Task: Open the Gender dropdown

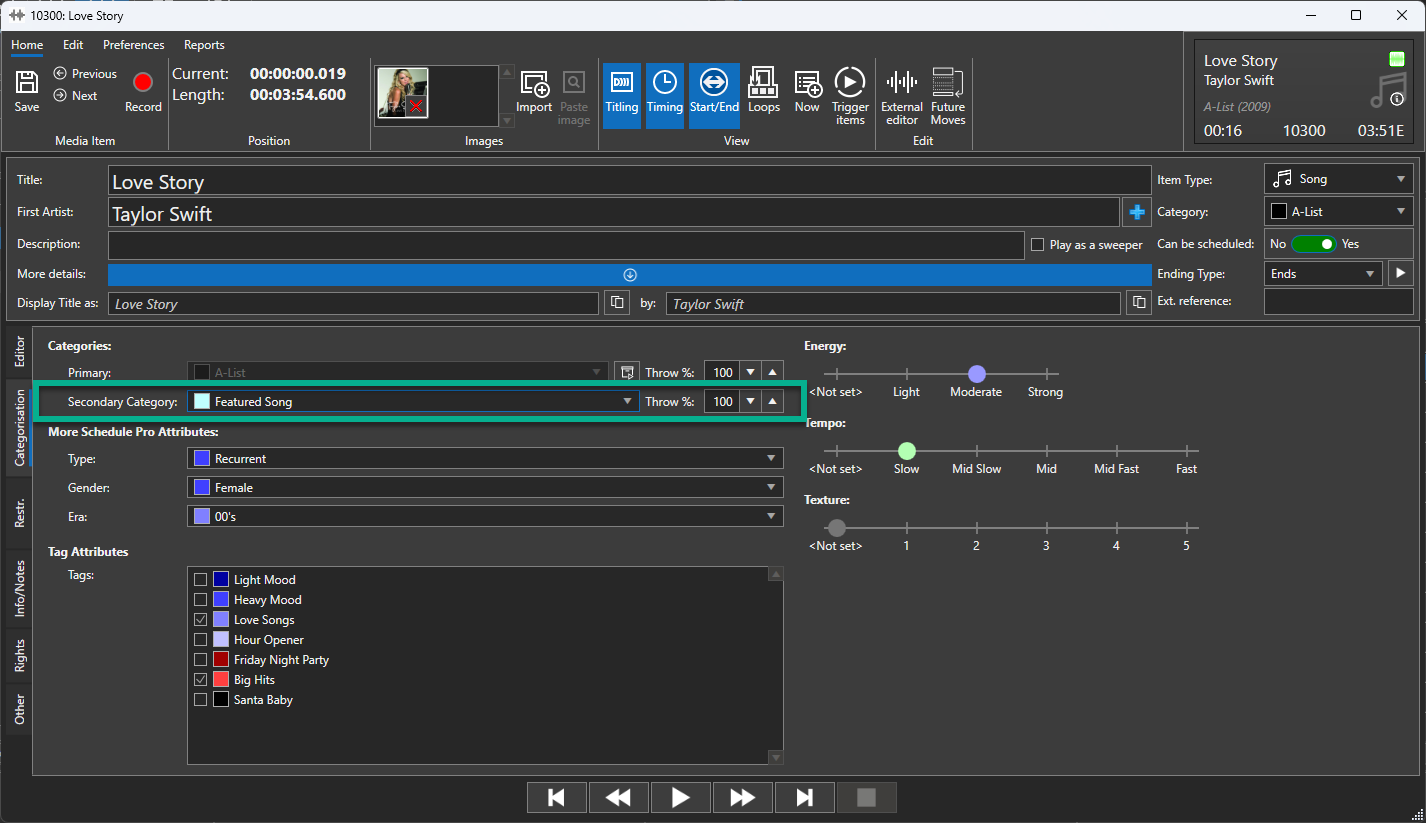Action: [x=485, y=487]
